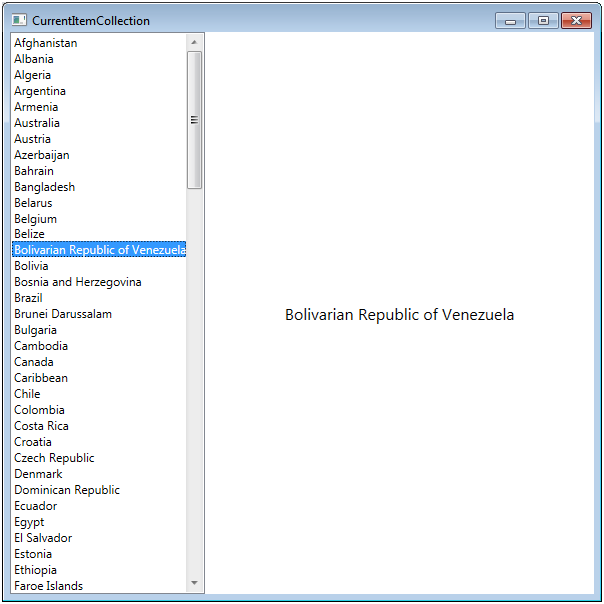The image size is (604, 604).
Task: Select Albania in the list
Action: (99, 59)
